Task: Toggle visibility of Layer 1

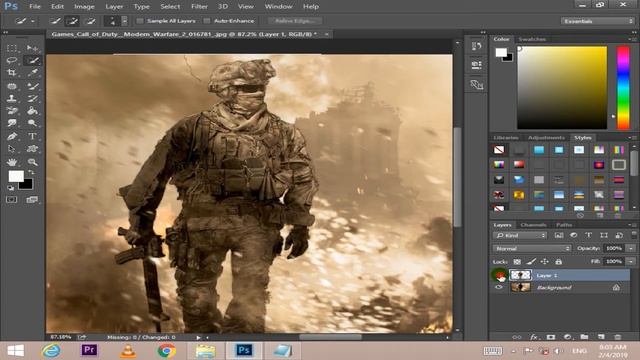Action: coord(499,276)
